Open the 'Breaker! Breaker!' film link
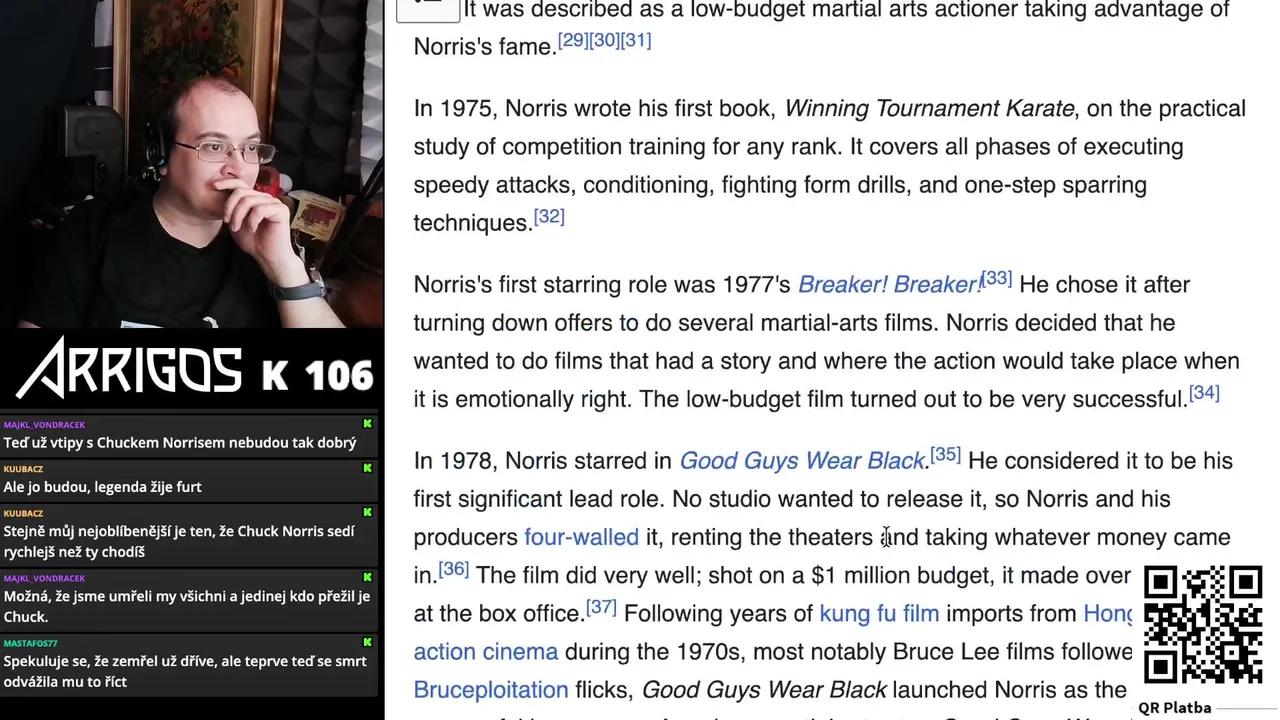1280x720 pixels. pyautogui.click(x=889, y=285)
